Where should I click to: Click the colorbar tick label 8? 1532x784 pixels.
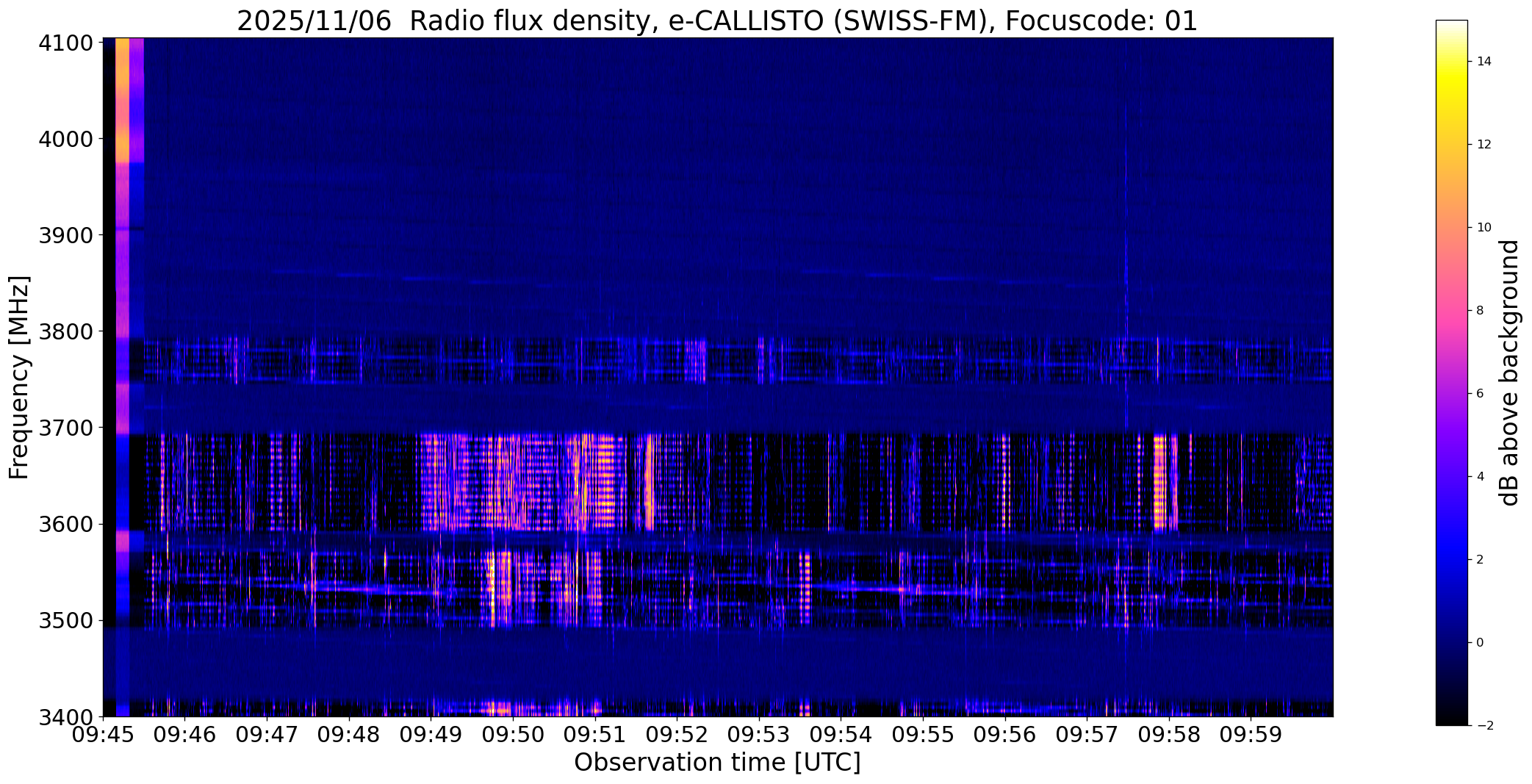pos(1480,311)
